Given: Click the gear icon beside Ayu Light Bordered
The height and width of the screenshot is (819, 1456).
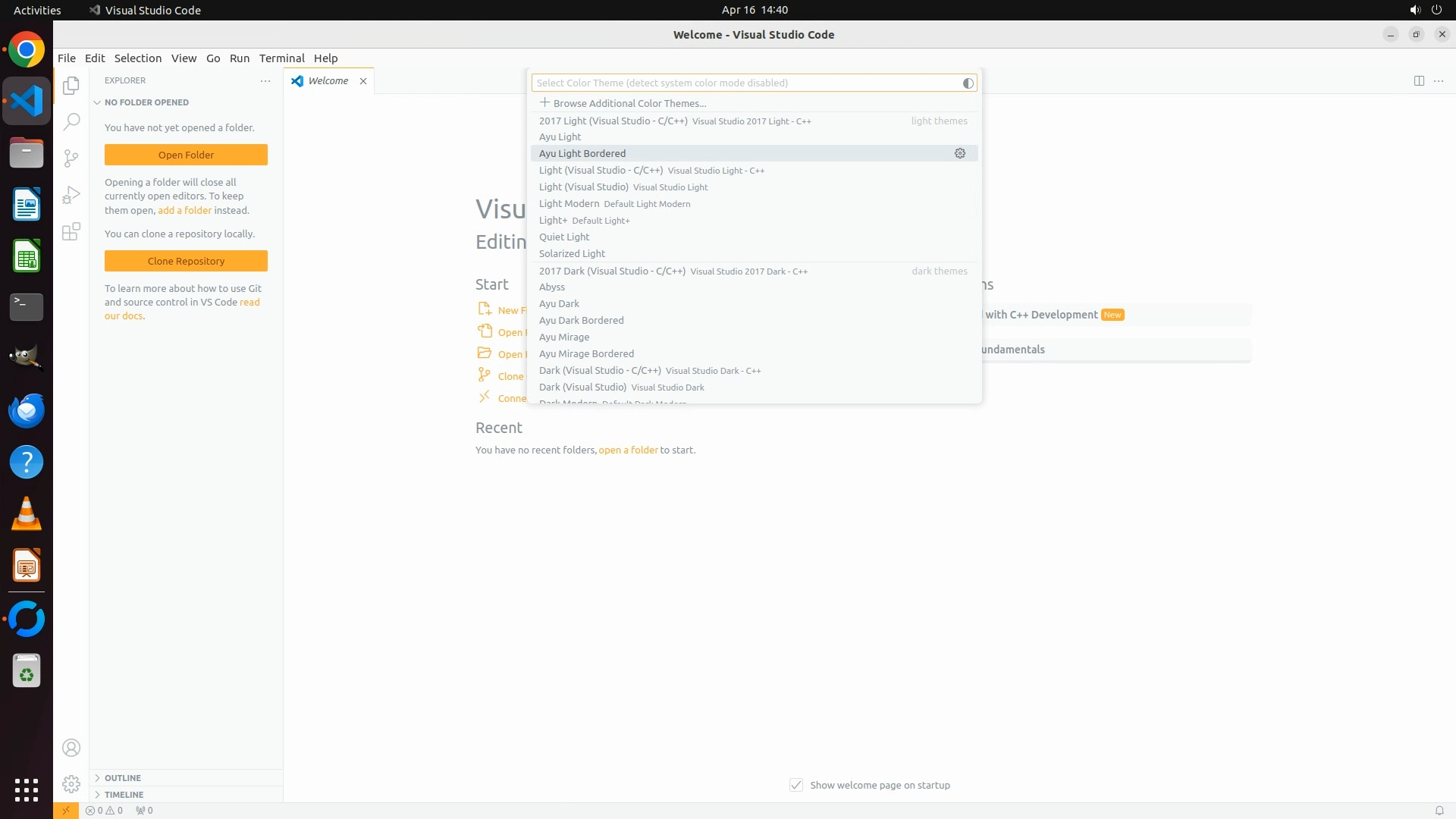Looking at the screenshot, I should click(x=960, y=153).
